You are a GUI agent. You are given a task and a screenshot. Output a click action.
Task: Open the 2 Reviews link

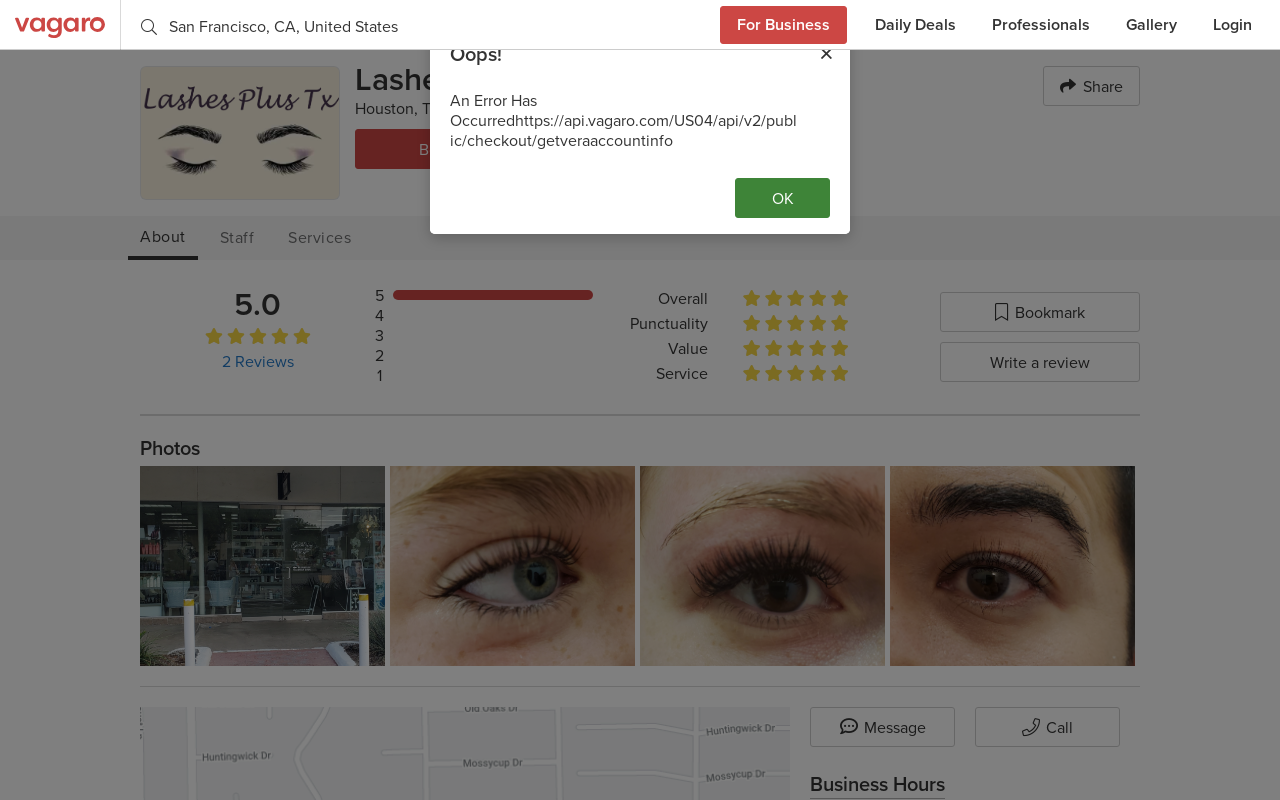258,362
